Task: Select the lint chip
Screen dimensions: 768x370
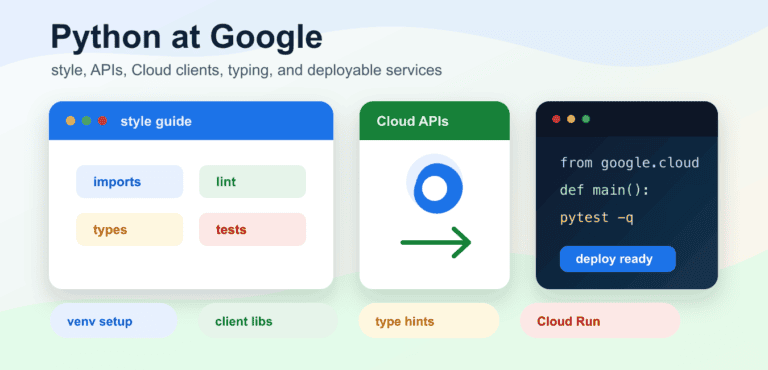Action: [252, 182]
